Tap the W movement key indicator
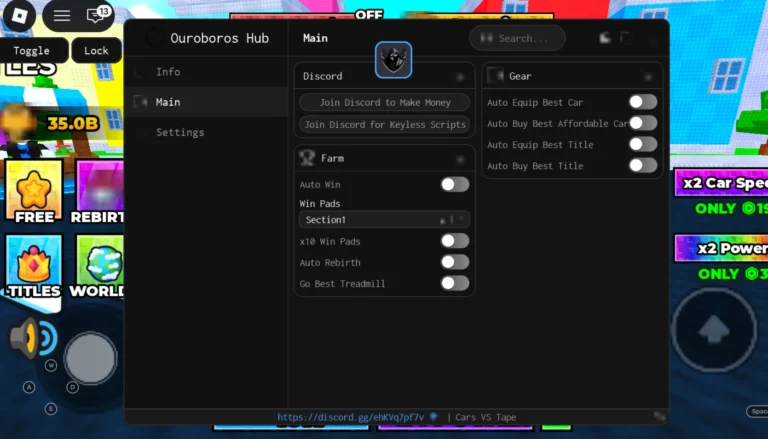The width and height of the screenshot is (768, 439). point(51,365)
